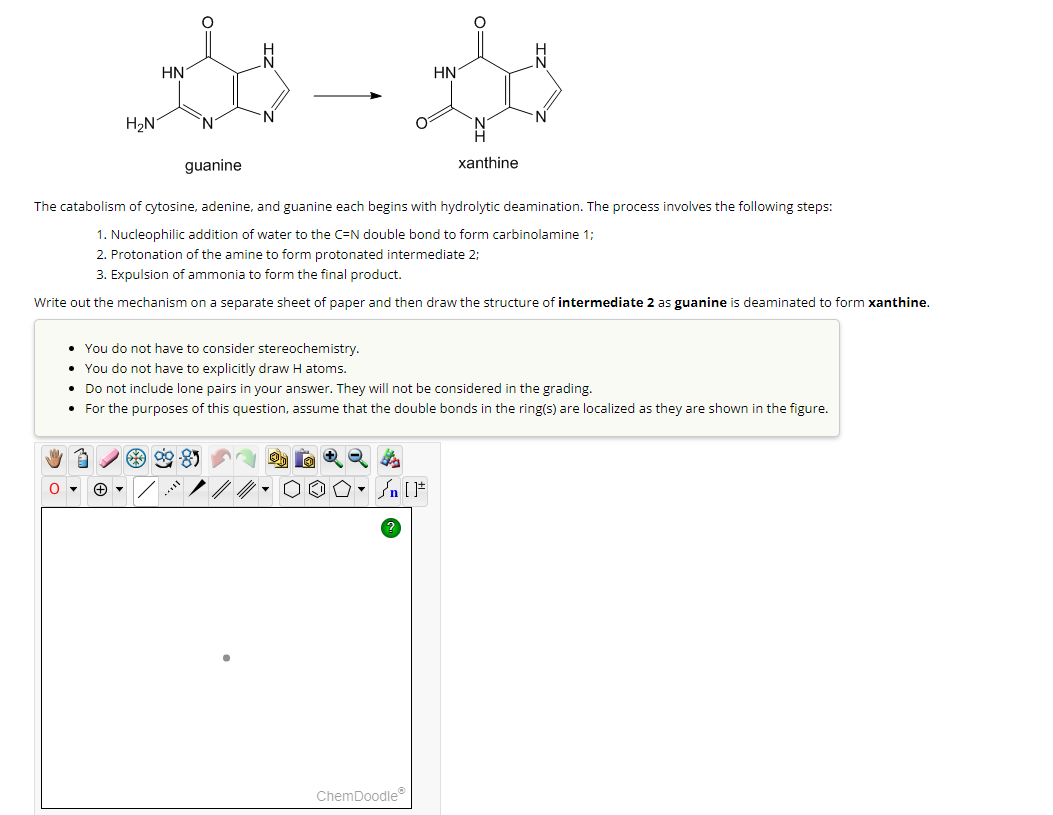Click the center structure icon

pos(136,458)
